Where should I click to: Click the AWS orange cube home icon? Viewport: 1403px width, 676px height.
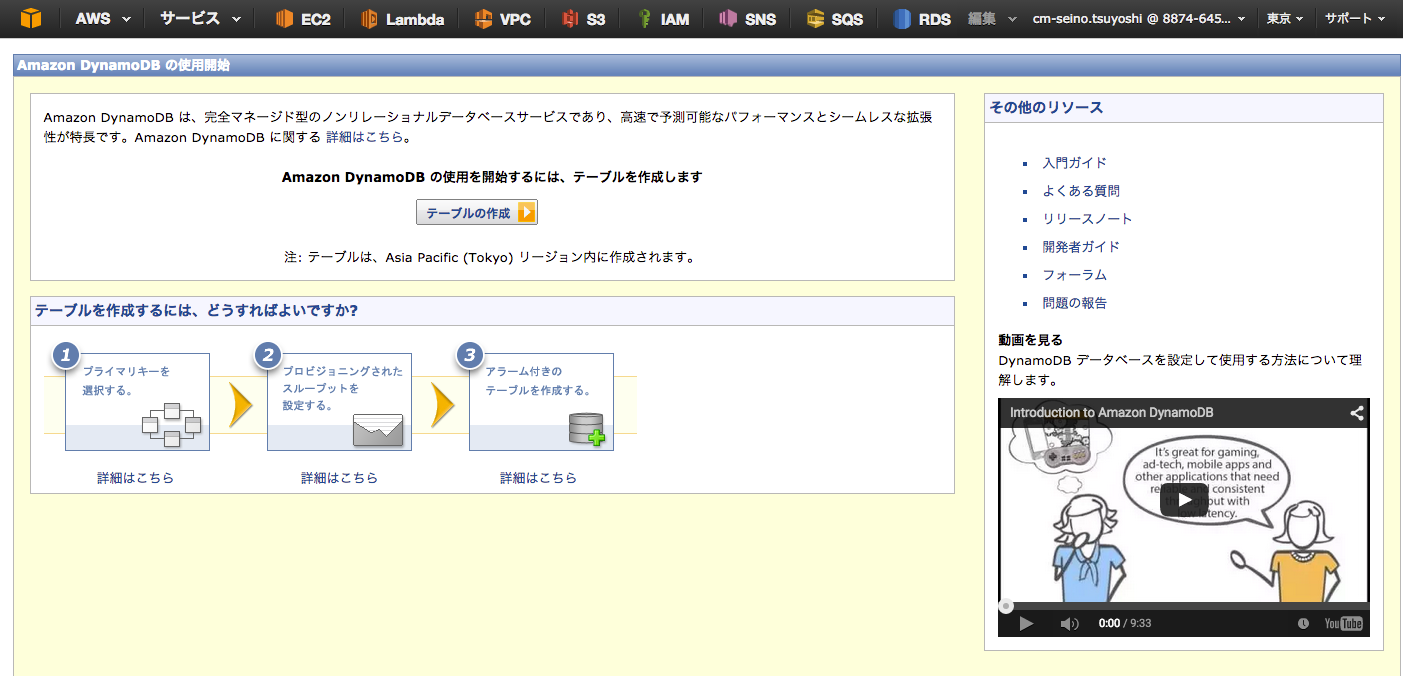pos(31,18)
